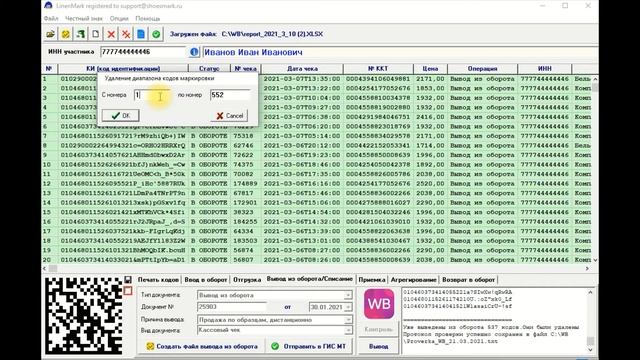Open file with the folder toolbar icon
Viewport: 640px width, 360px height.
(51, 34)
